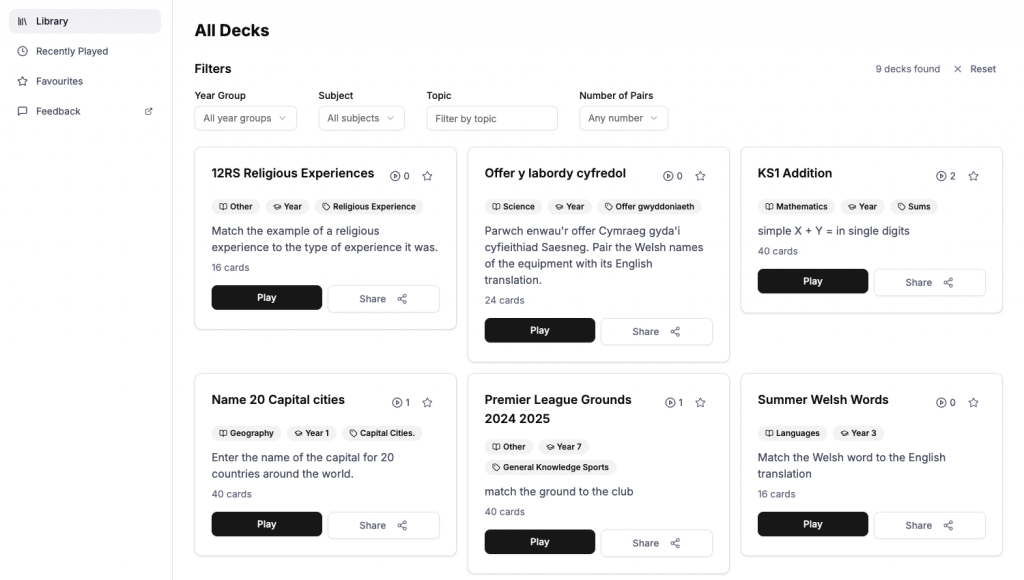Click the Library icon in the sidebar
Screen dimensions: 1024x580
pos(22,20)
